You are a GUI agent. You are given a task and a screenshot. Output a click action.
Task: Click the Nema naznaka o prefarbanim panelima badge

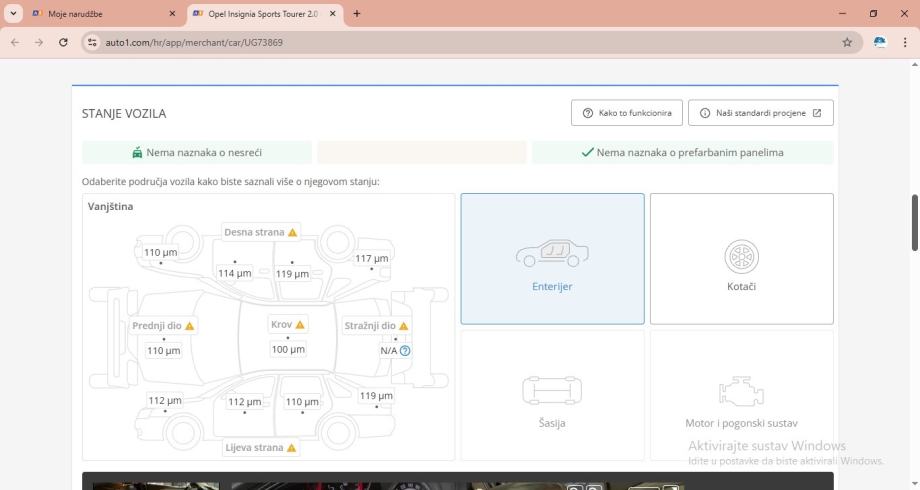682,153
